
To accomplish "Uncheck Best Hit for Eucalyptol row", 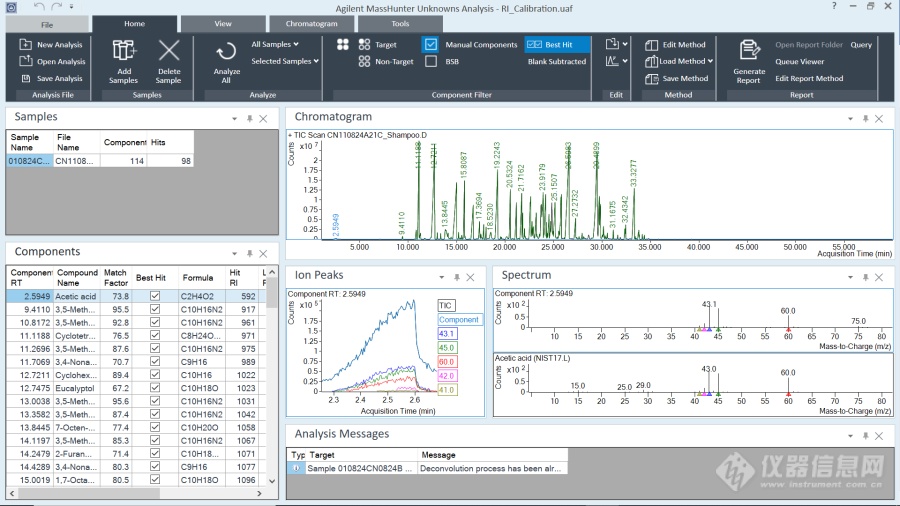I will coord(155,388).
